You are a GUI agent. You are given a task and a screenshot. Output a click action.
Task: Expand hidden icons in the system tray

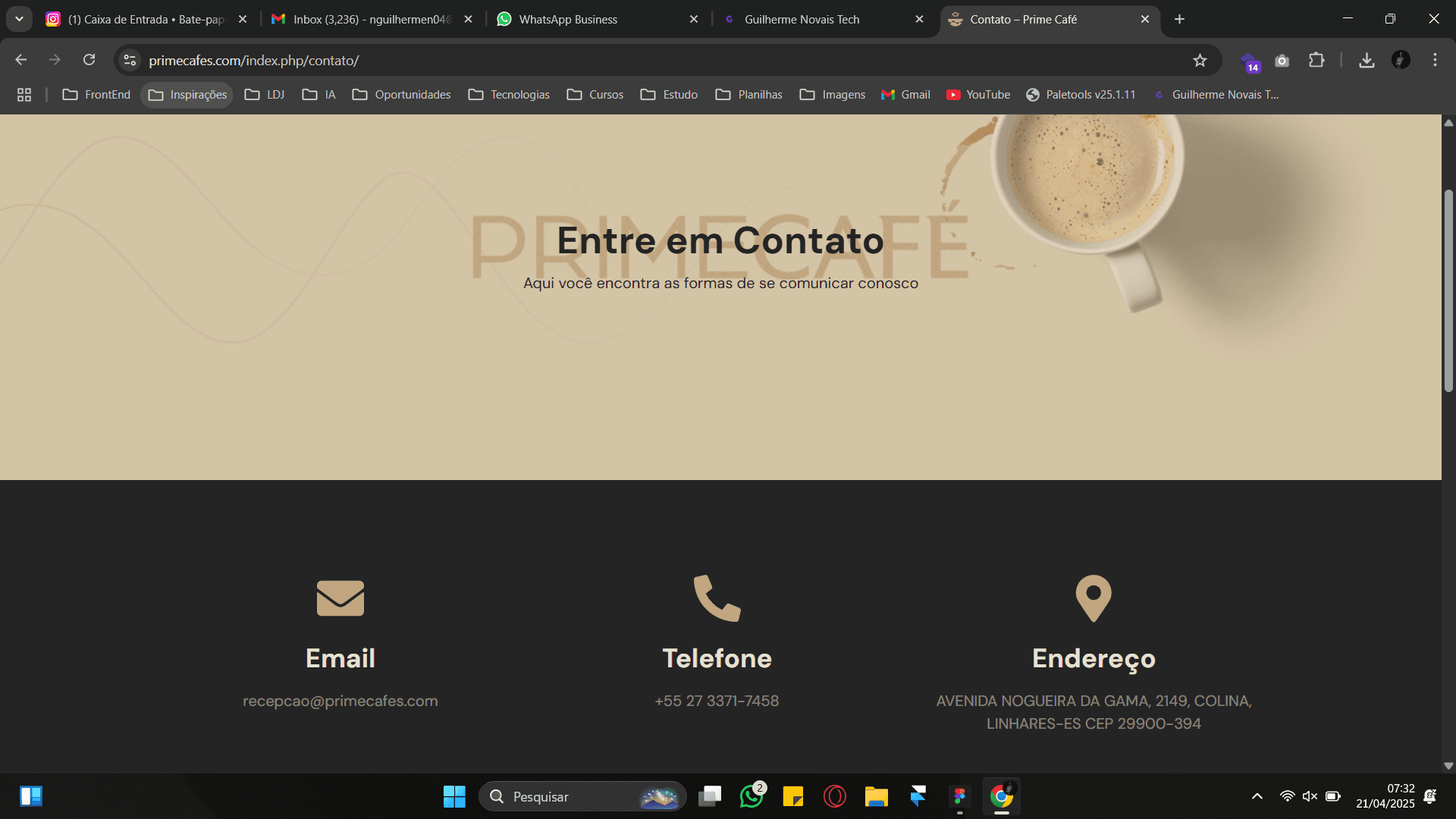tap(1257, 796)
